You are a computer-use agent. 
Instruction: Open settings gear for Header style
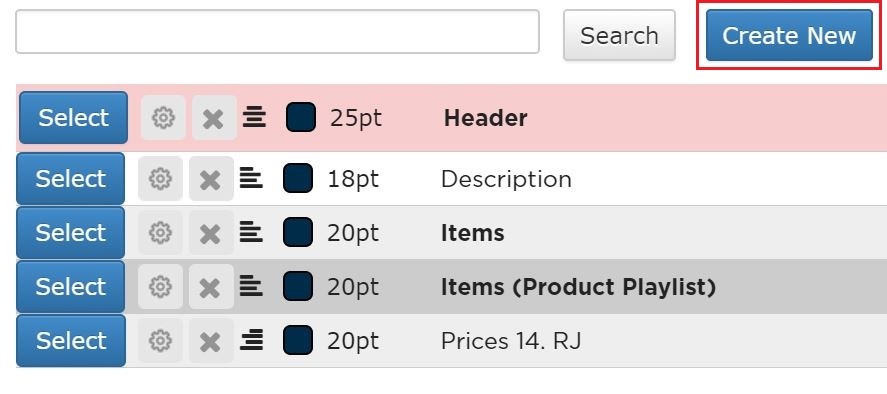[x=163, y=118]
